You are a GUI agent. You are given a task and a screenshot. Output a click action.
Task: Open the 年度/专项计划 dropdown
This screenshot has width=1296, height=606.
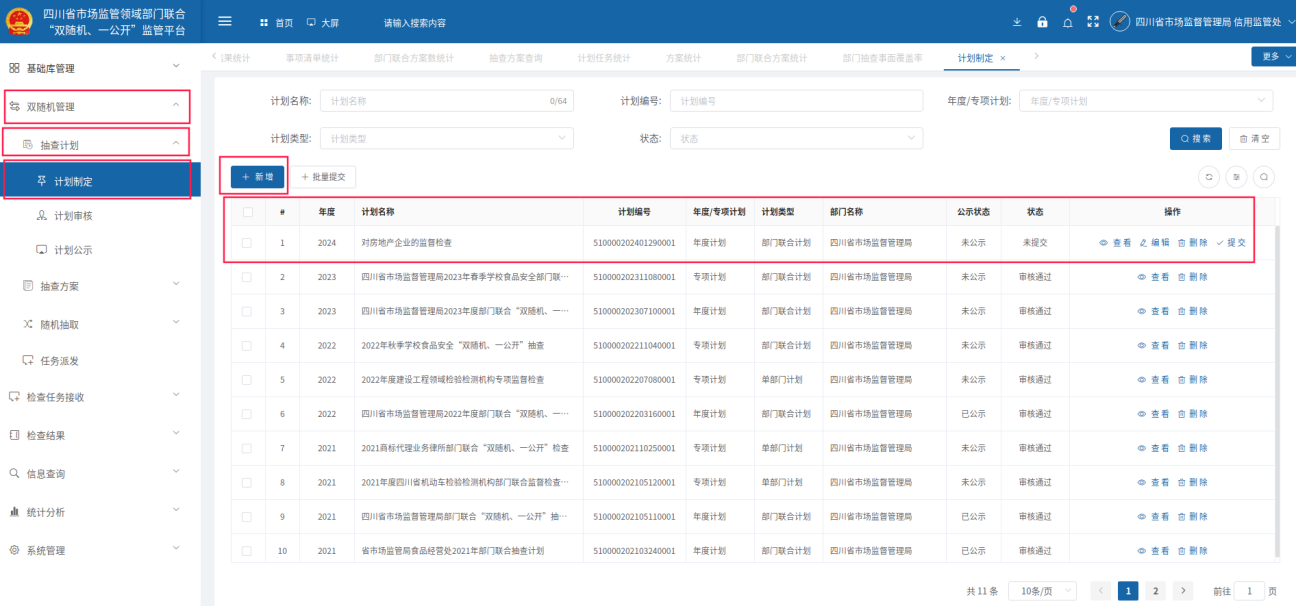pos(1146,101)
